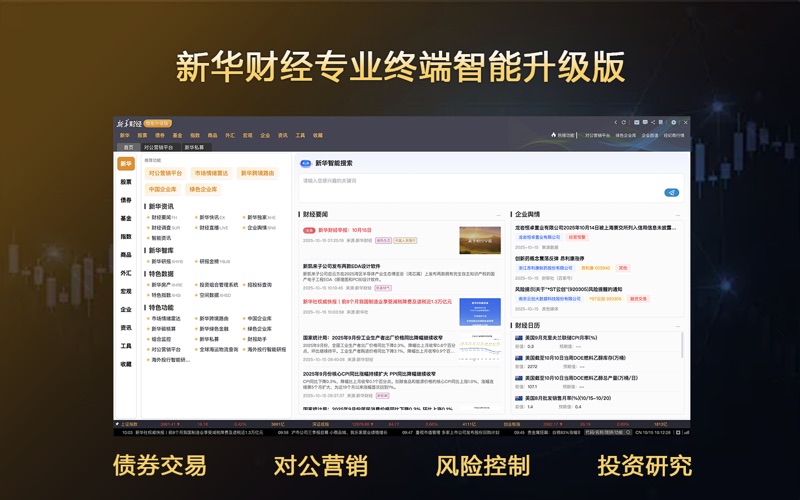Open 招投标查询 link
This screenshot has height=500, width=800.
tap(259, 285)
